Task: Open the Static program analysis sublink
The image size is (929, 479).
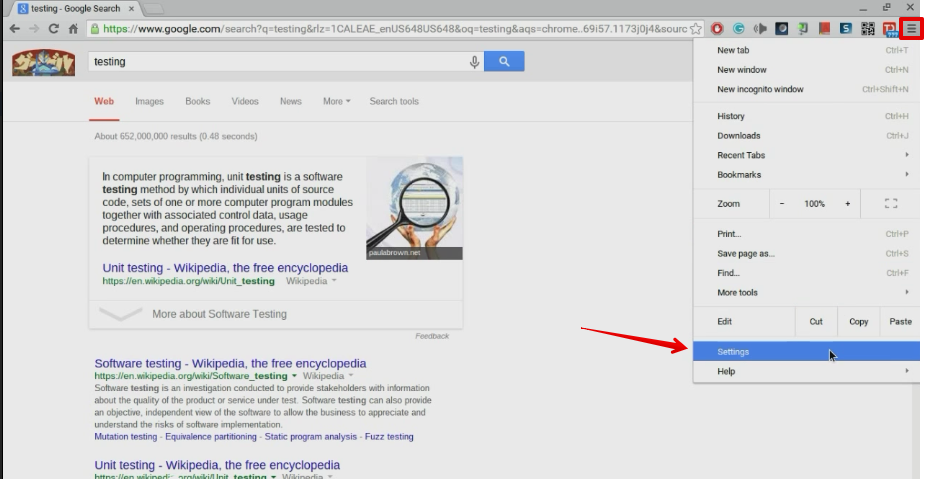Action: pos(310,437)
